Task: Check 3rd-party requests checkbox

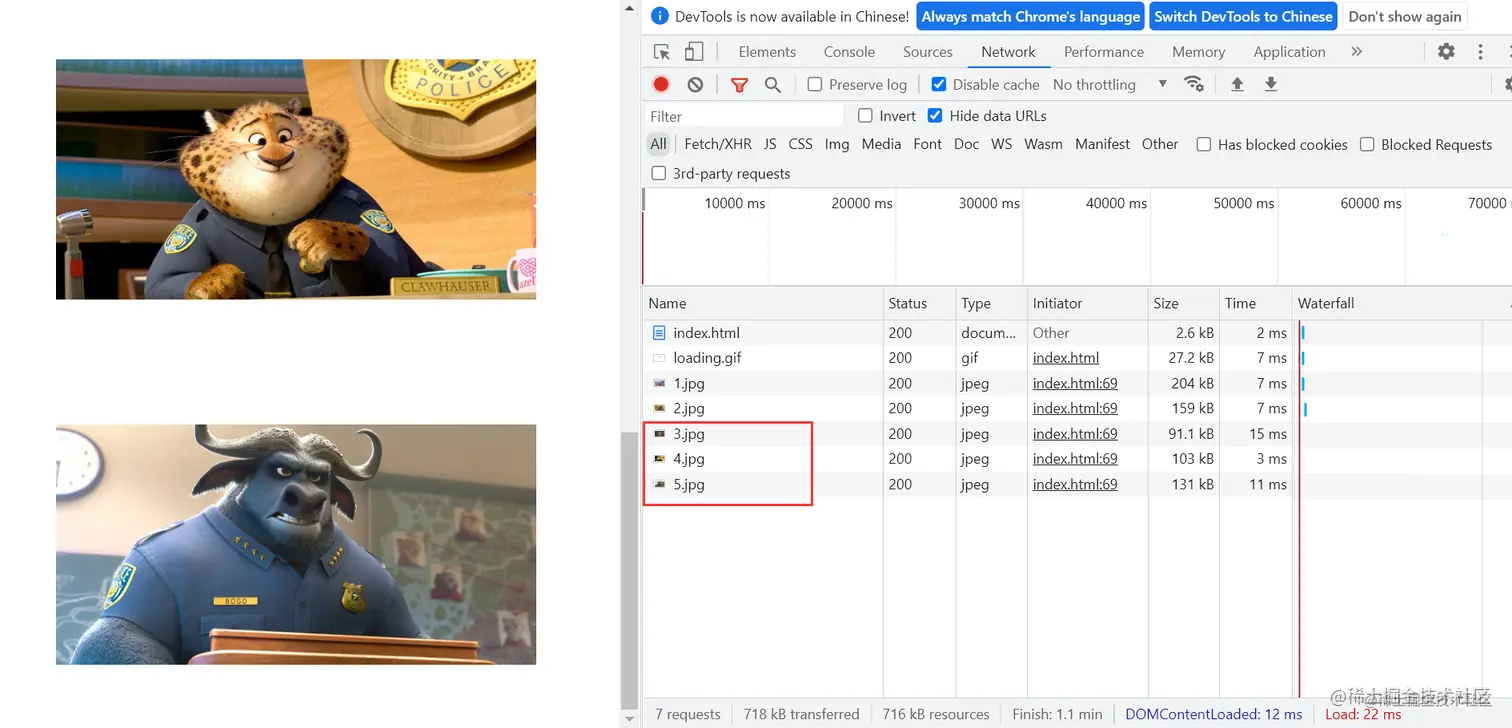Action: click(x=658, y=174)
